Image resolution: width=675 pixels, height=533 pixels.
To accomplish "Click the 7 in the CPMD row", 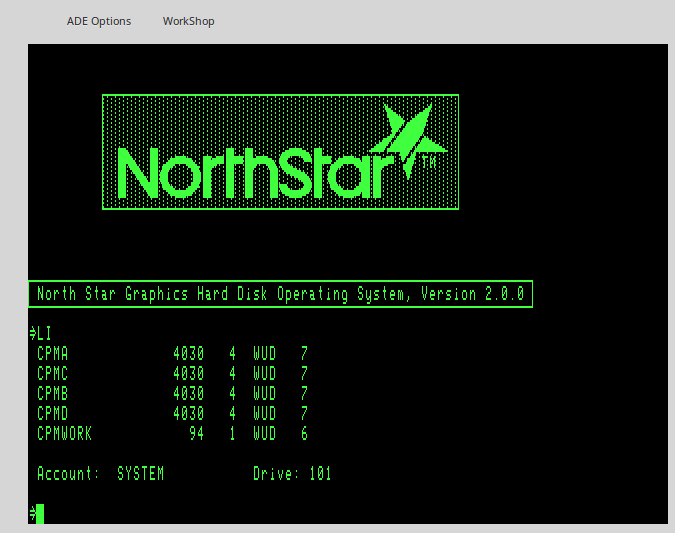I will 304,413.
